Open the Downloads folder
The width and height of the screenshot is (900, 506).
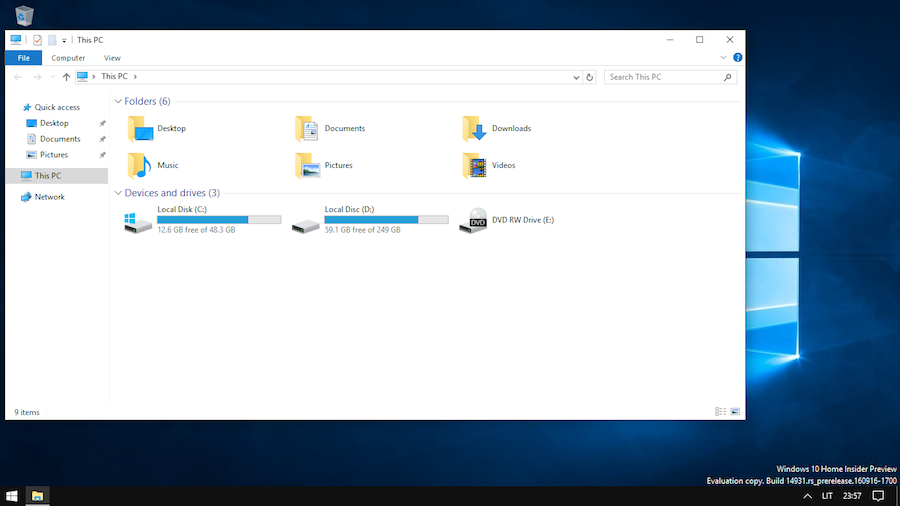(474, 129)
